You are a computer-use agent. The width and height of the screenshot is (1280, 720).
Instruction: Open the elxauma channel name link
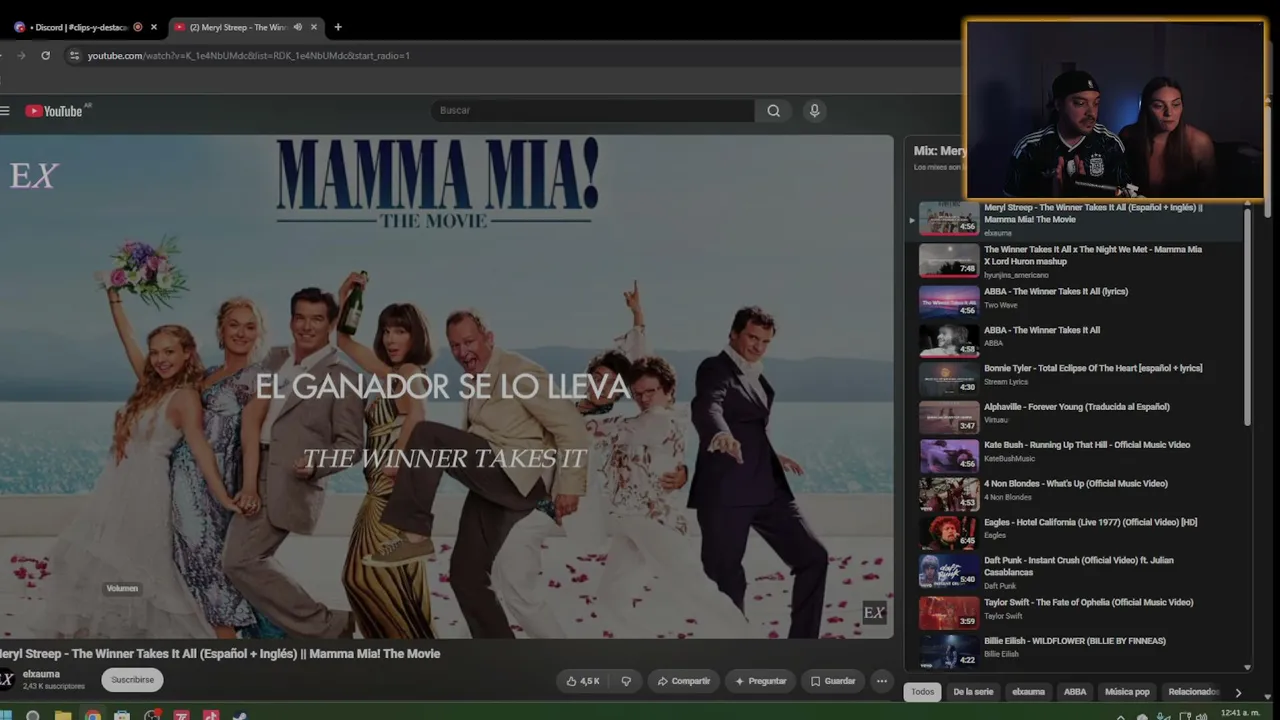point(41,674)
